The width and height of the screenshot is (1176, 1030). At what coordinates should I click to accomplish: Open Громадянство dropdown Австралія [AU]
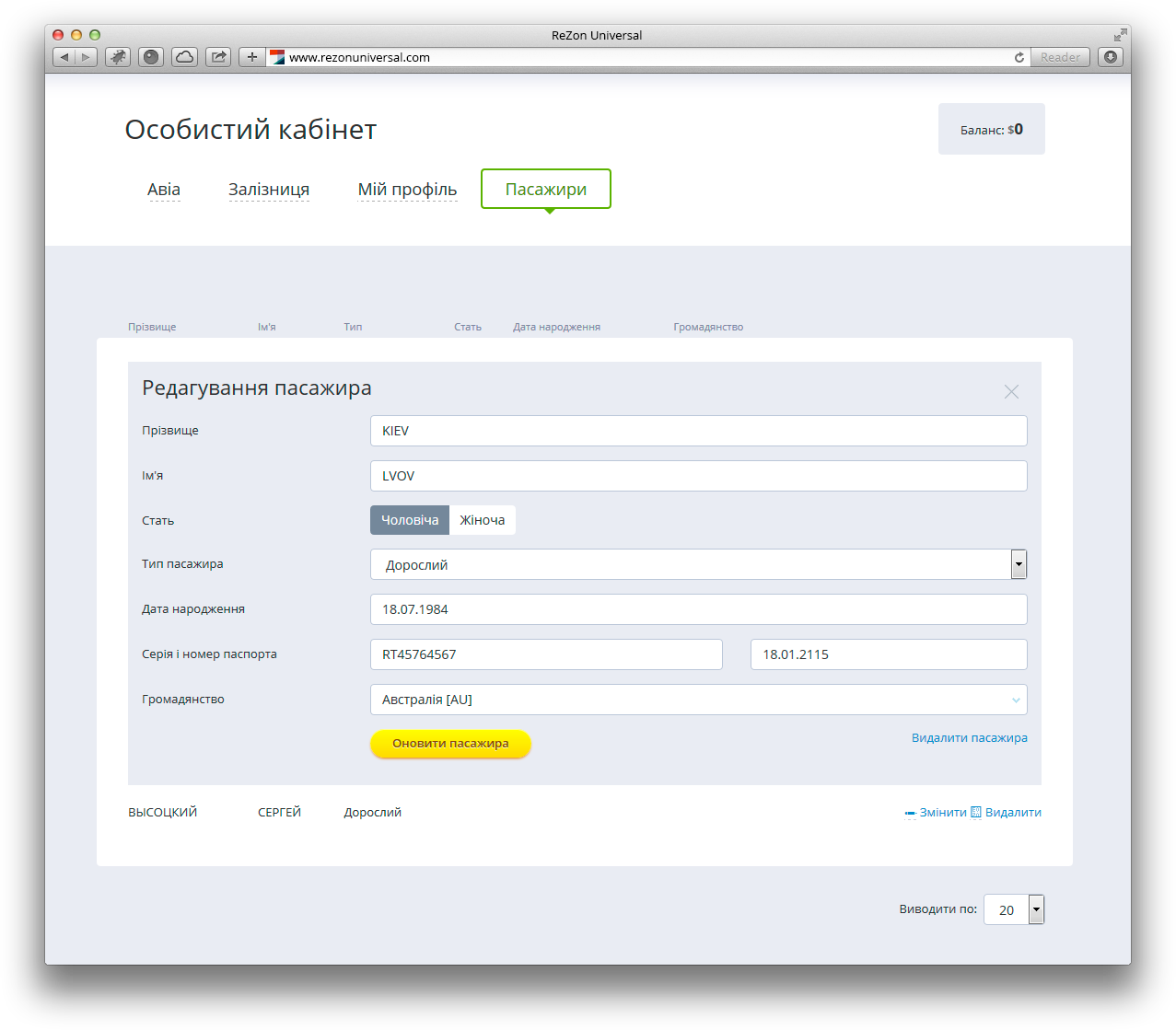[x=699, y=700]
